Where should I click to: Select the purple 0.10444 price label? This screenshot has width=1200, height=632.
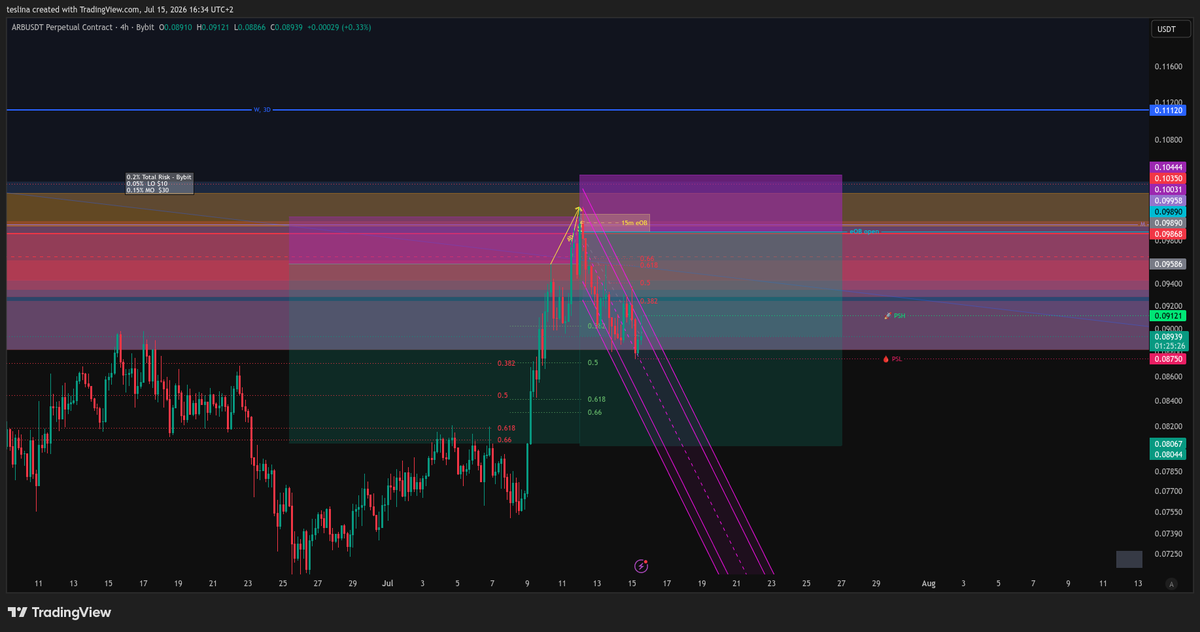(1168, 166)
